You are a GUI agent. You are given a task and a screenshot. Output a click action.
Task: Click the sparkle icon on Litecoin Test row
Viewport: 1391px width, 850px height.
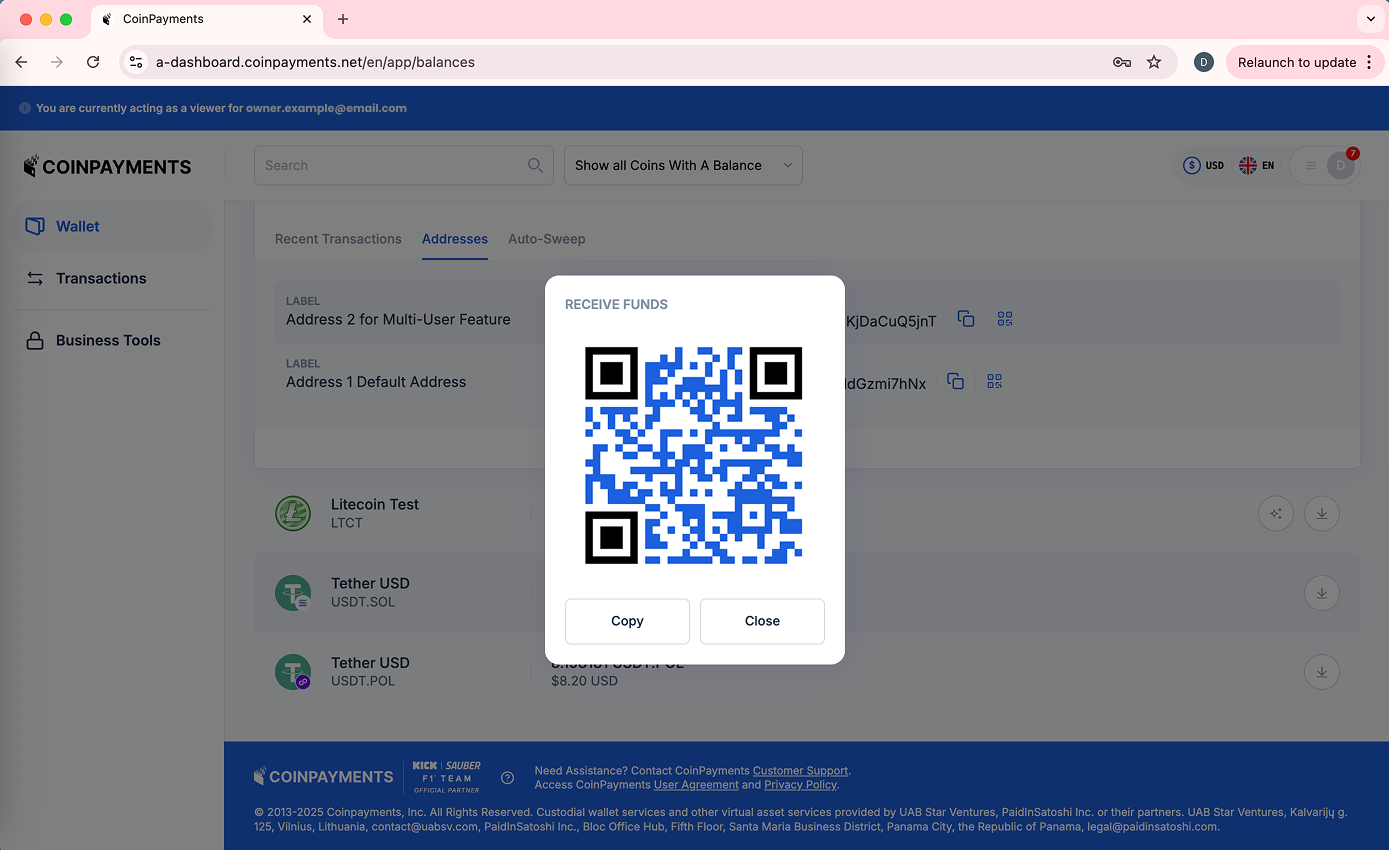[1275, 514]
